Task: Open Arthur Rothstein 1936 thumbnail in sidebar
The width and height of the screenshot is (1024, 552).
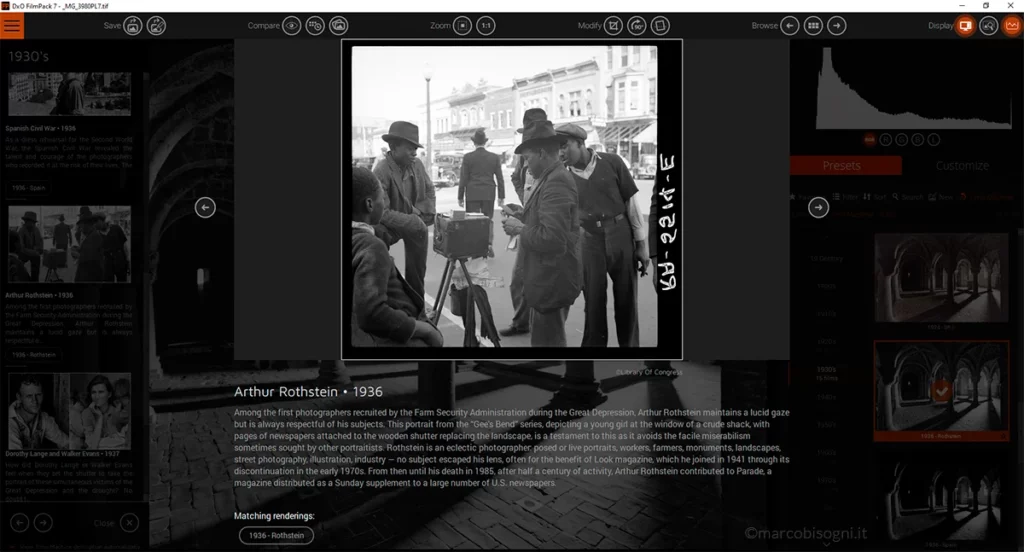Action: pyautogui.click(x=69, y=244)
